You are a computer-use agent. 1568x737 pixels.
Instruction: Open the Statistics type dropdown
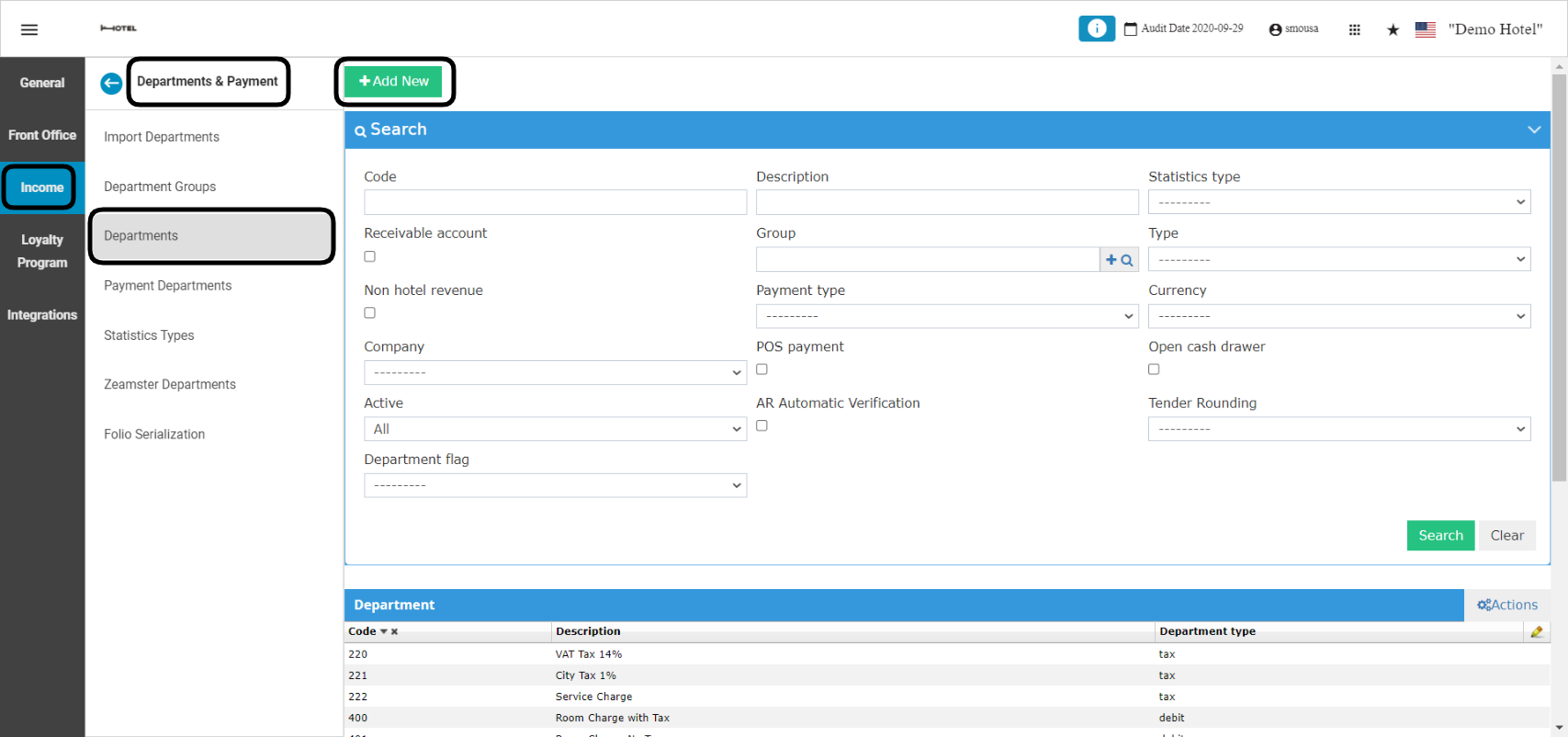click(1339, 202)
